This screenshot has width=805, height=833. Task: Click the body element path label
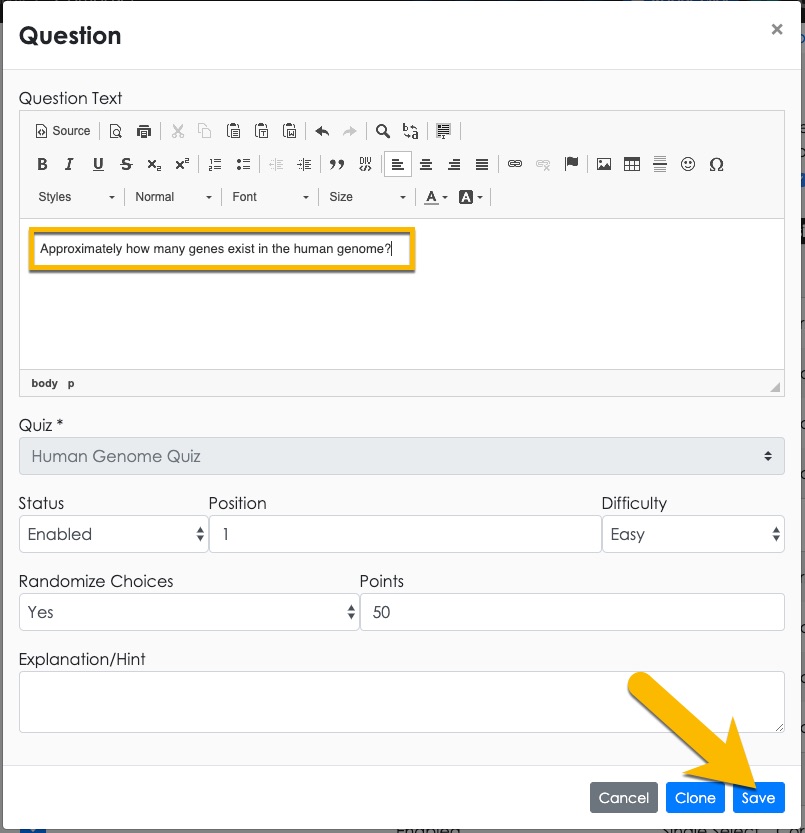[44, 383]
